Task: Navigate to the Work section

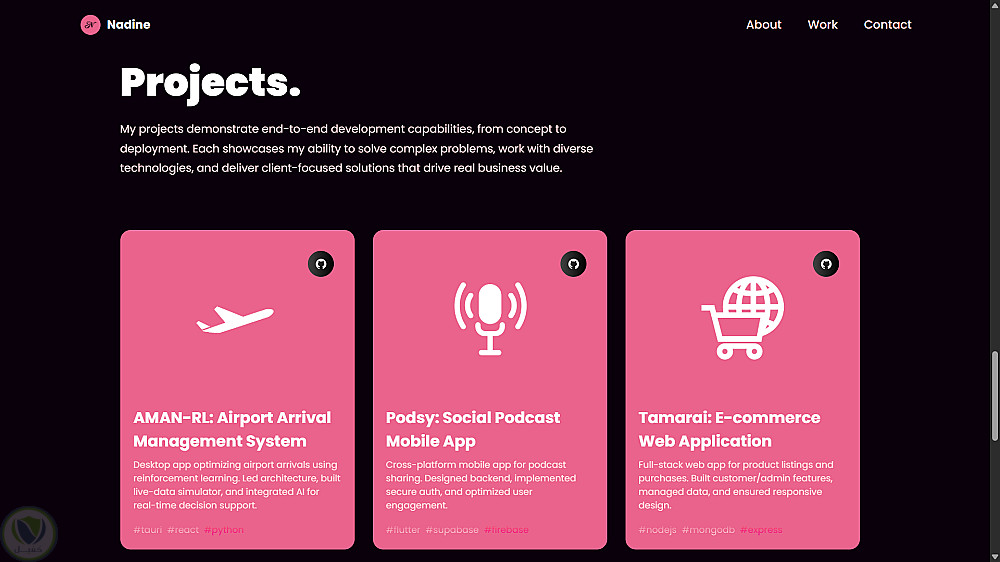Action: [823, 25]
